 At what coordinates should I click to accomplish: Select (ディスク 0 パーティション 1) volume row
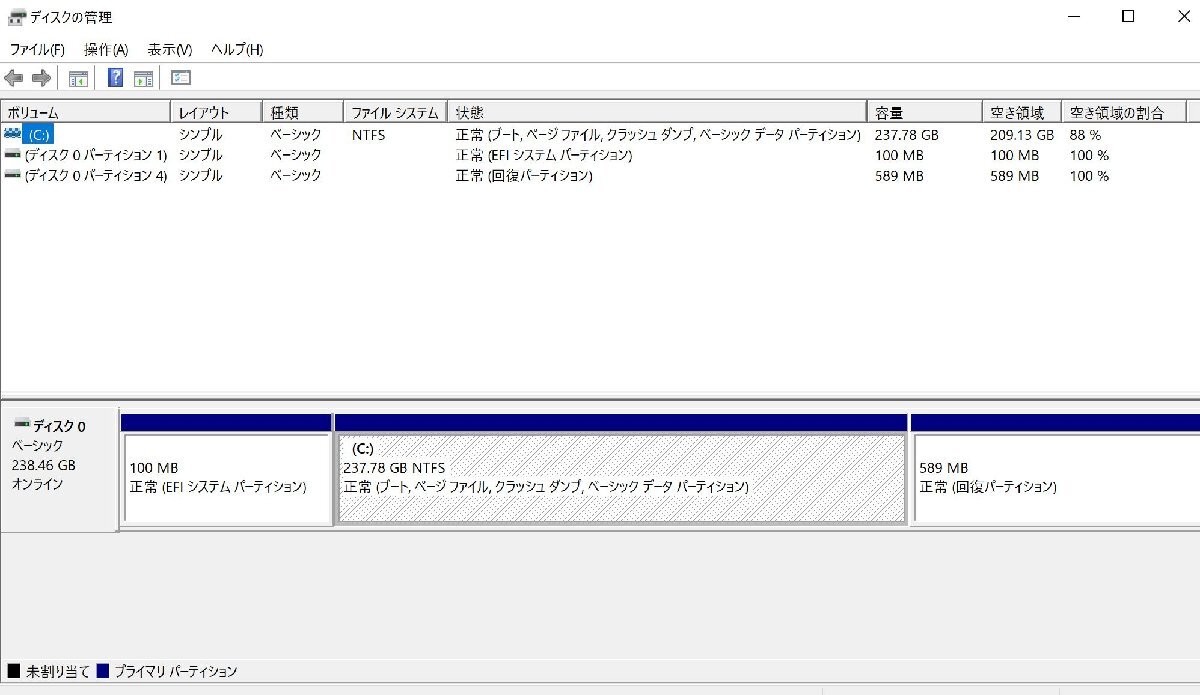tap(96, 155)
